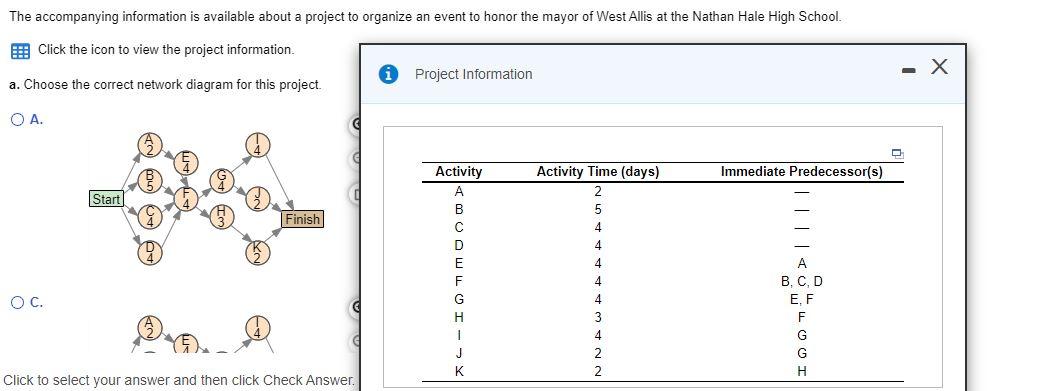Click the 'a. Choose the correct network diagram' prompt

(x=166, y=85)
